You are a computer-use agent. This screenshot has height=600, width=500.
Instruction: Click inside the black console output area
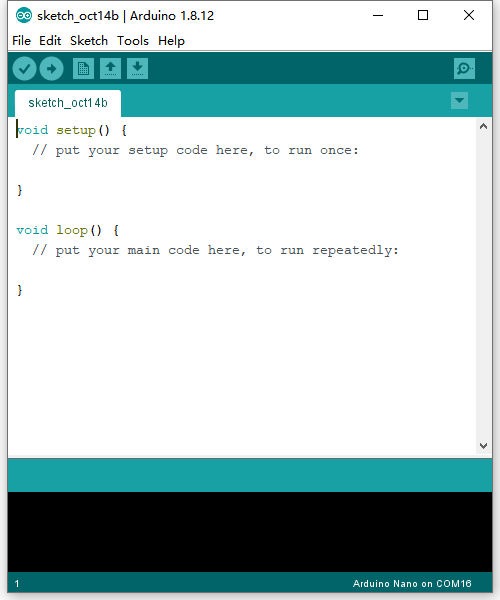(x=250, y=532)
